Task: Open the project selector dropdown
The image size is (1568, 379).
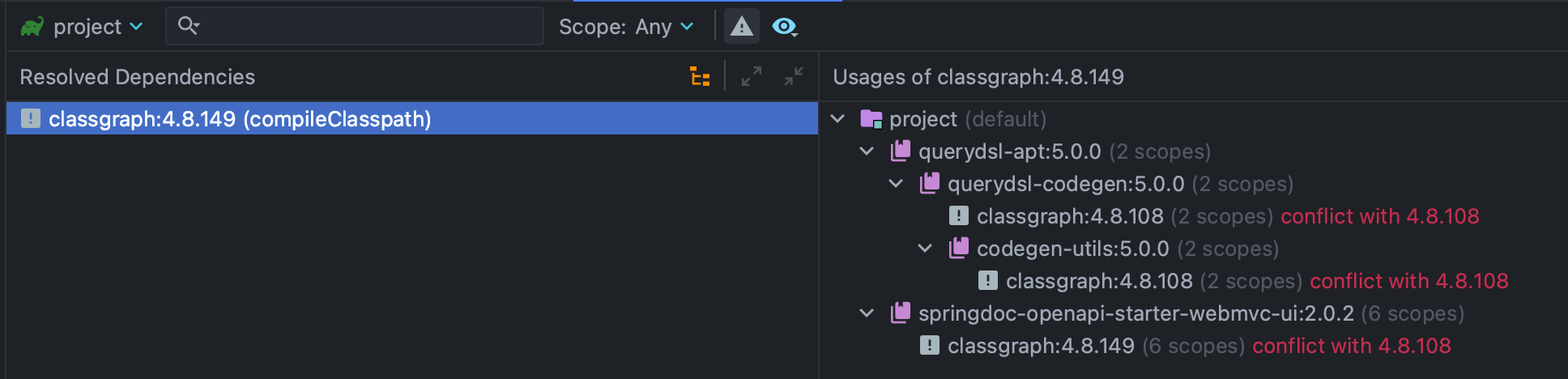Action: click(97, 27)
